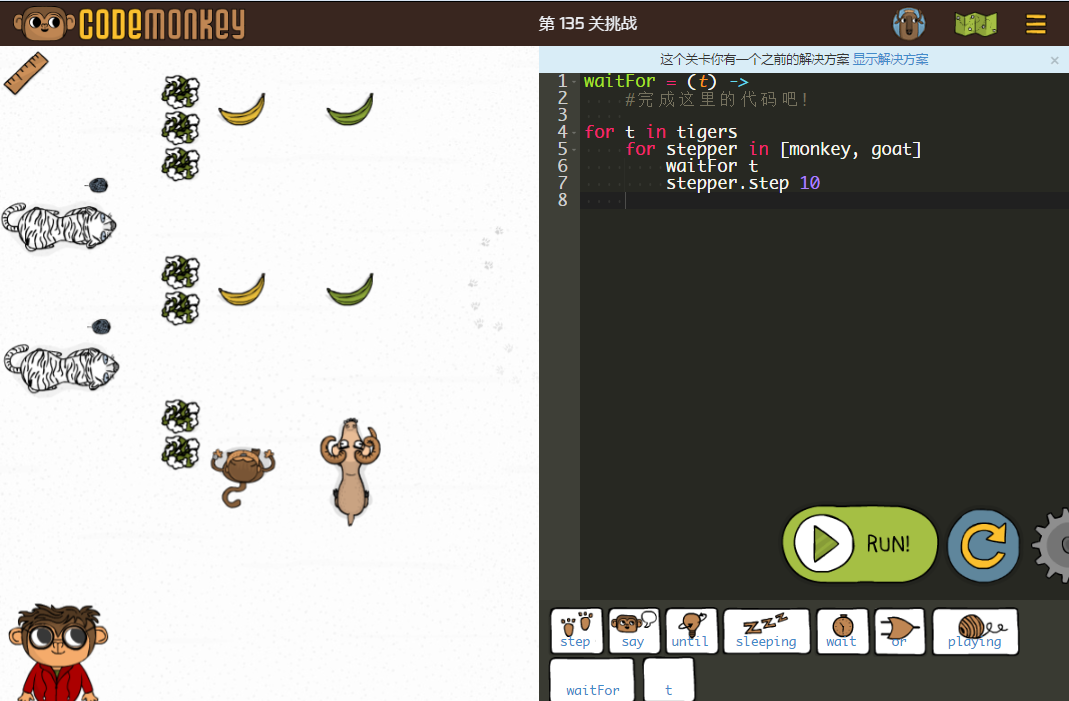Insert the wait command block
This screenshot has height=701, width=1069.
click(x=842, y=631)
